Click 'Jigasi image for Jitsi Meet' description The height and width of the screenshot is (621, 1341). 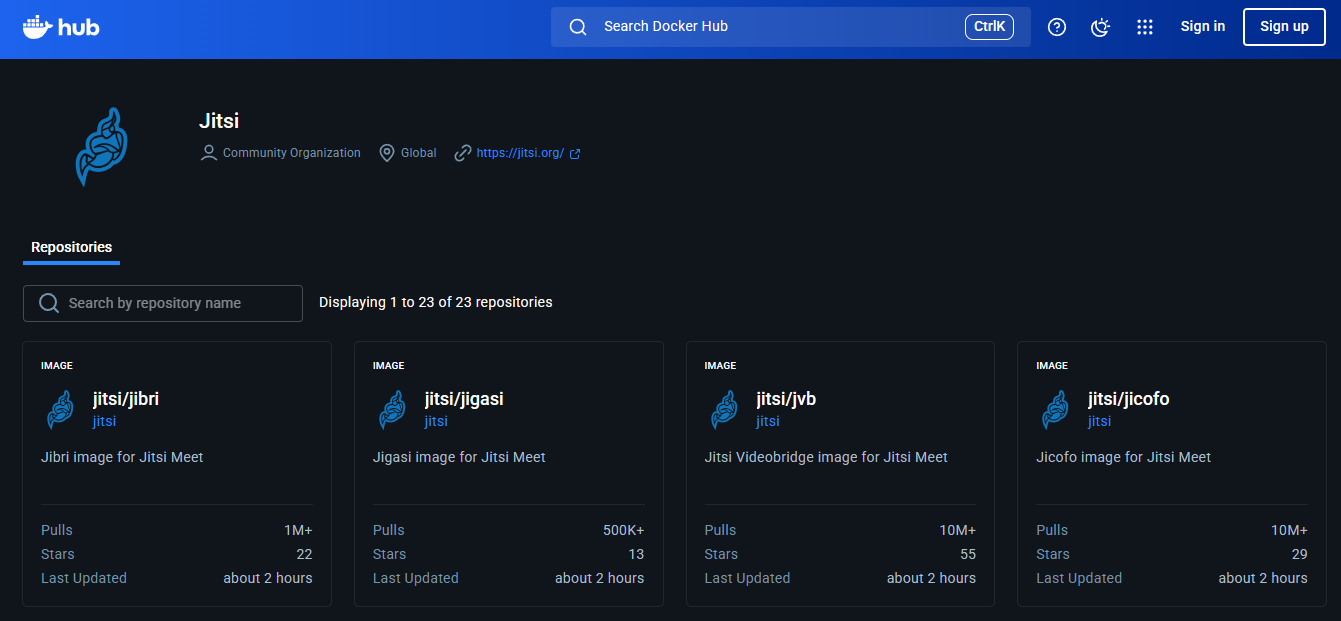point(459,457)
